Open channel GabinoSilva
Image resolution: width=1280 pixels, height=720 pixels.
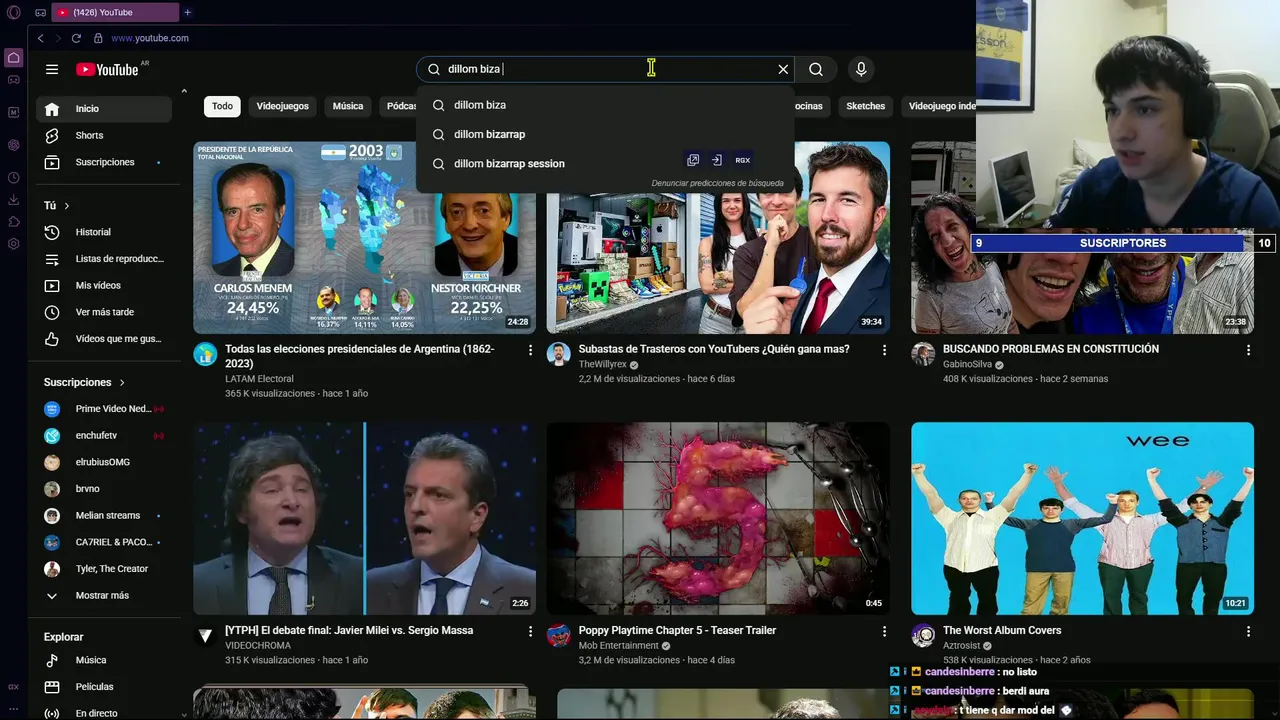(967, 365)
